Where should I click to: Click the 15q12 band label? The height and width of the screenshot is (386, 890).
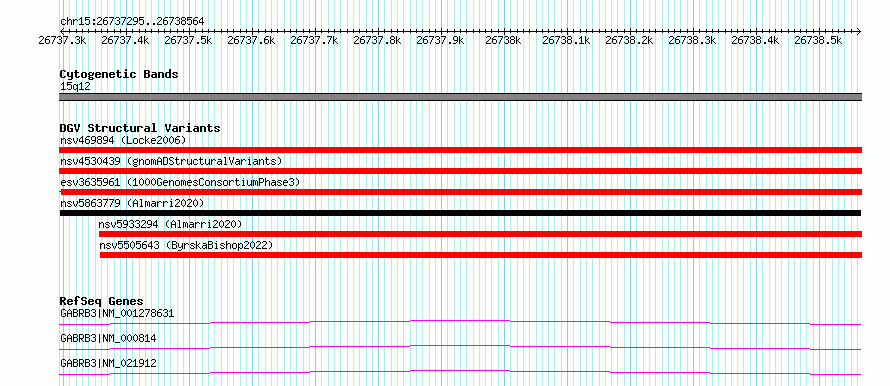tap(75, 86)
